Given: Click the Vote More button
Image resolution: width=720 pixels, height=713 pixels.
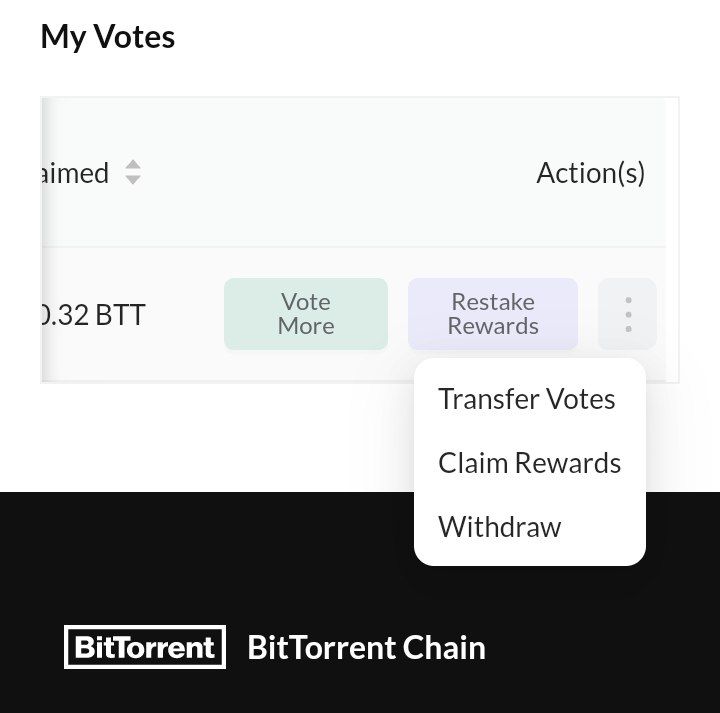Looking at the screenshot, I should click(x=306, y=314).
